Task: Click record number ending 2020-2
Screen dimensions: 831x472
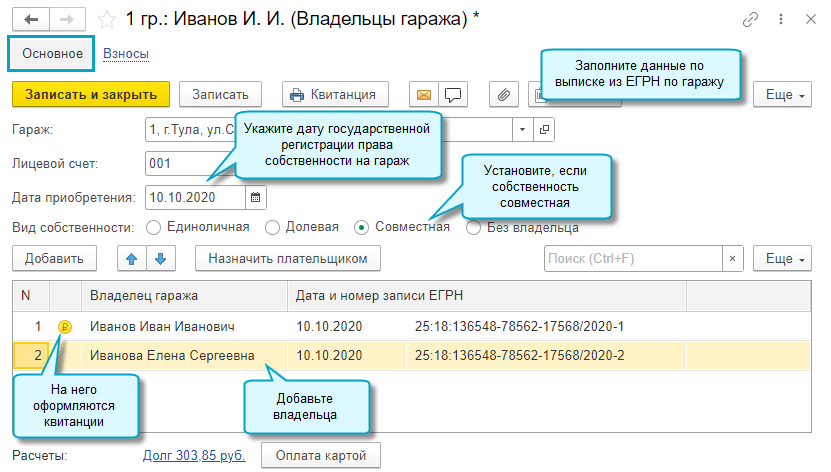Action: (x=519, y=355)
